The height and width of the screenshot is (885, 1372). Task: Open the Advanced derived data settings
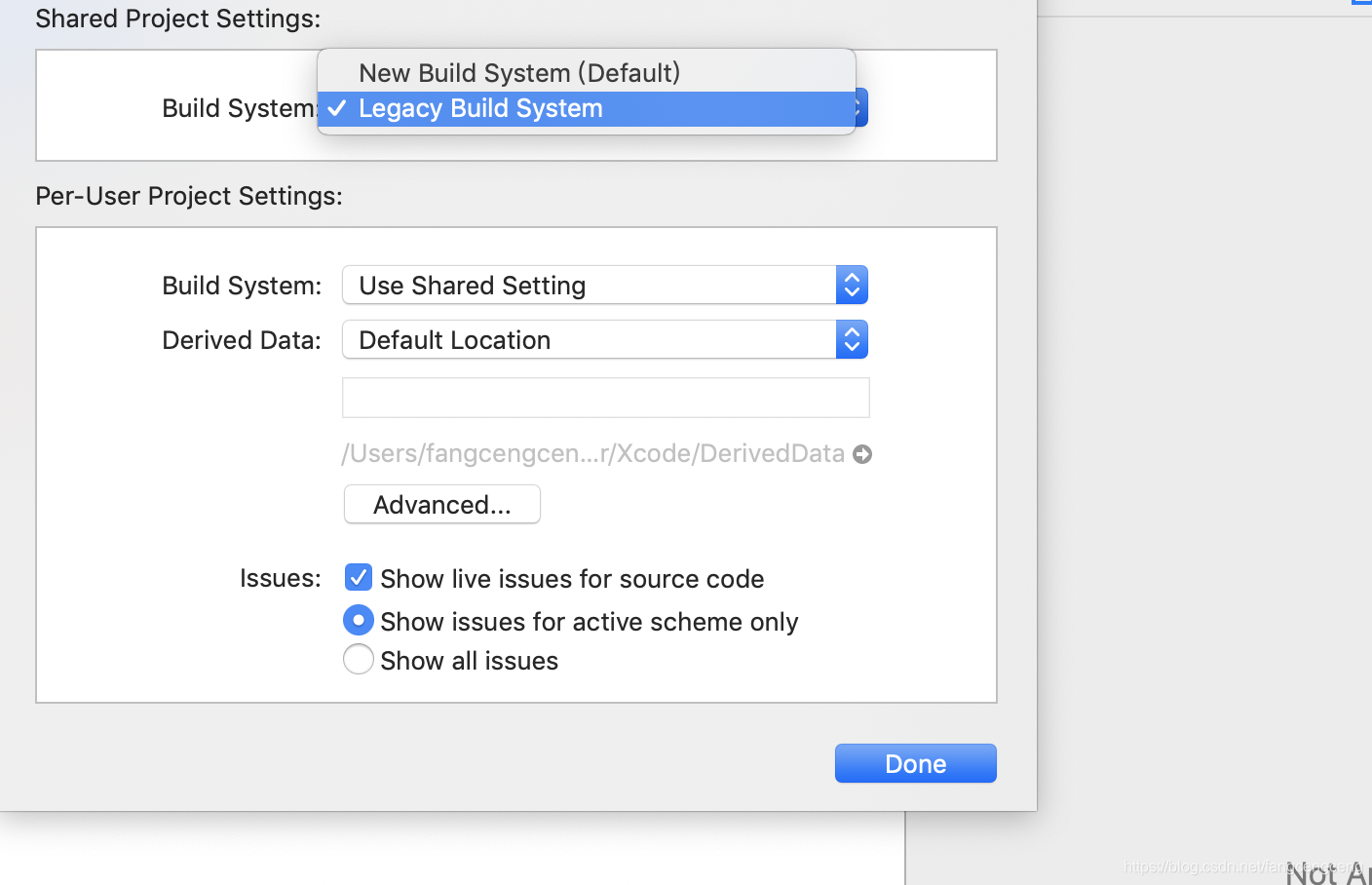pyautogui.click(x=441, y=504)
